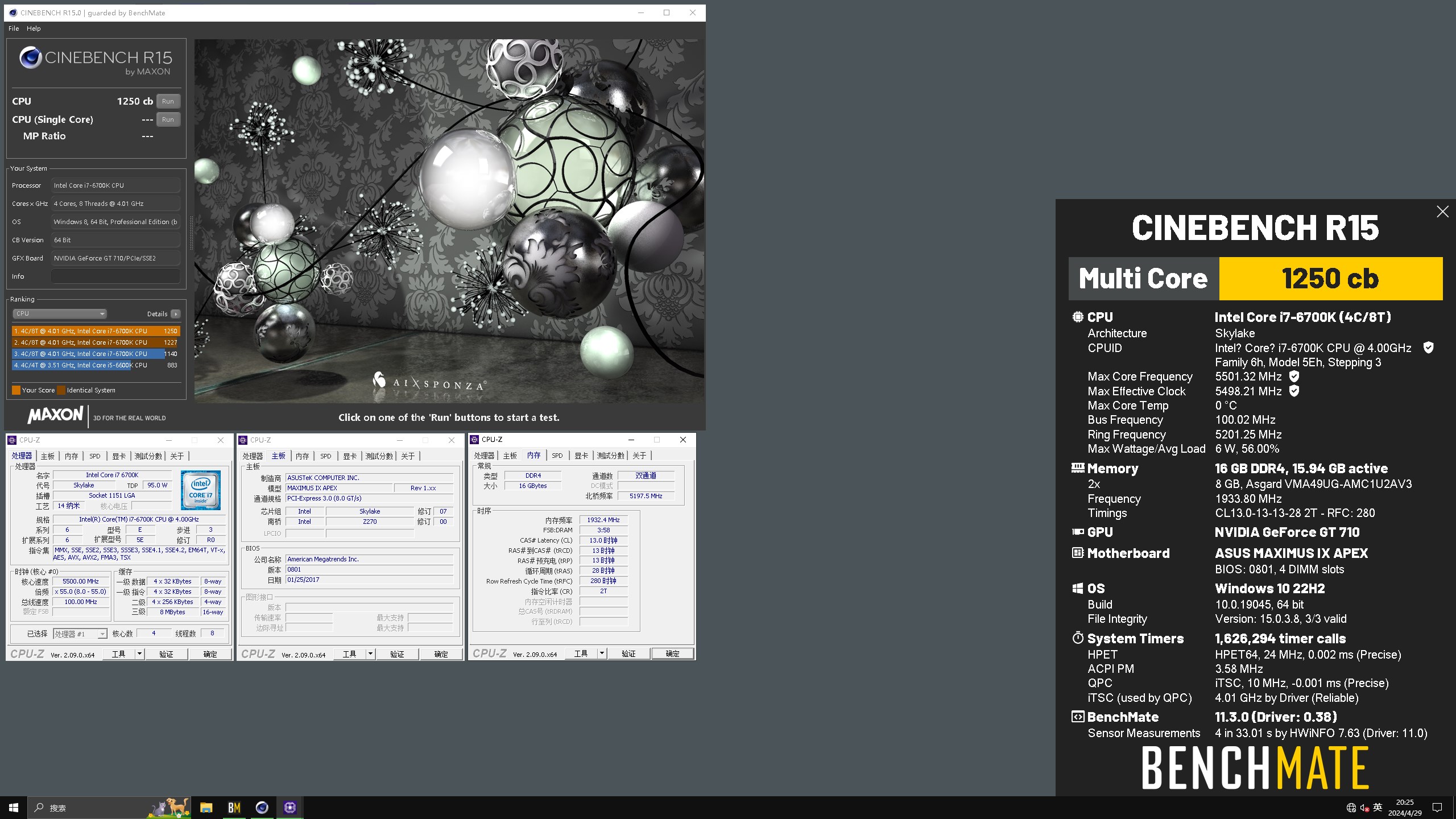Viewport: 1456px width, 819px height.
Task: Click 确定 button in third CPU-Z window
Action: (x=673, y=653)
